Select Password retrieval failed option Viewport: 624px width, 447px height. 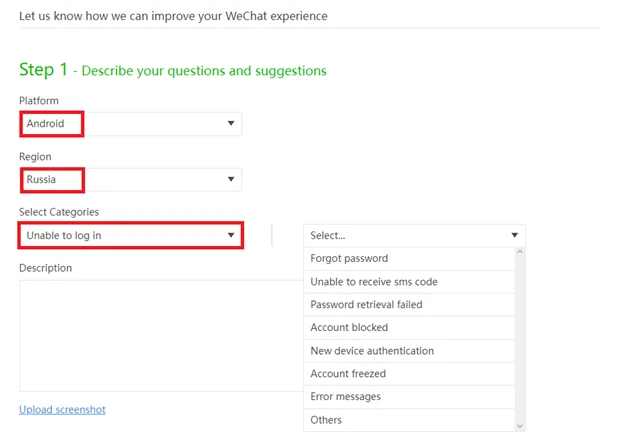pyautogui.click(x=409, y=305)
